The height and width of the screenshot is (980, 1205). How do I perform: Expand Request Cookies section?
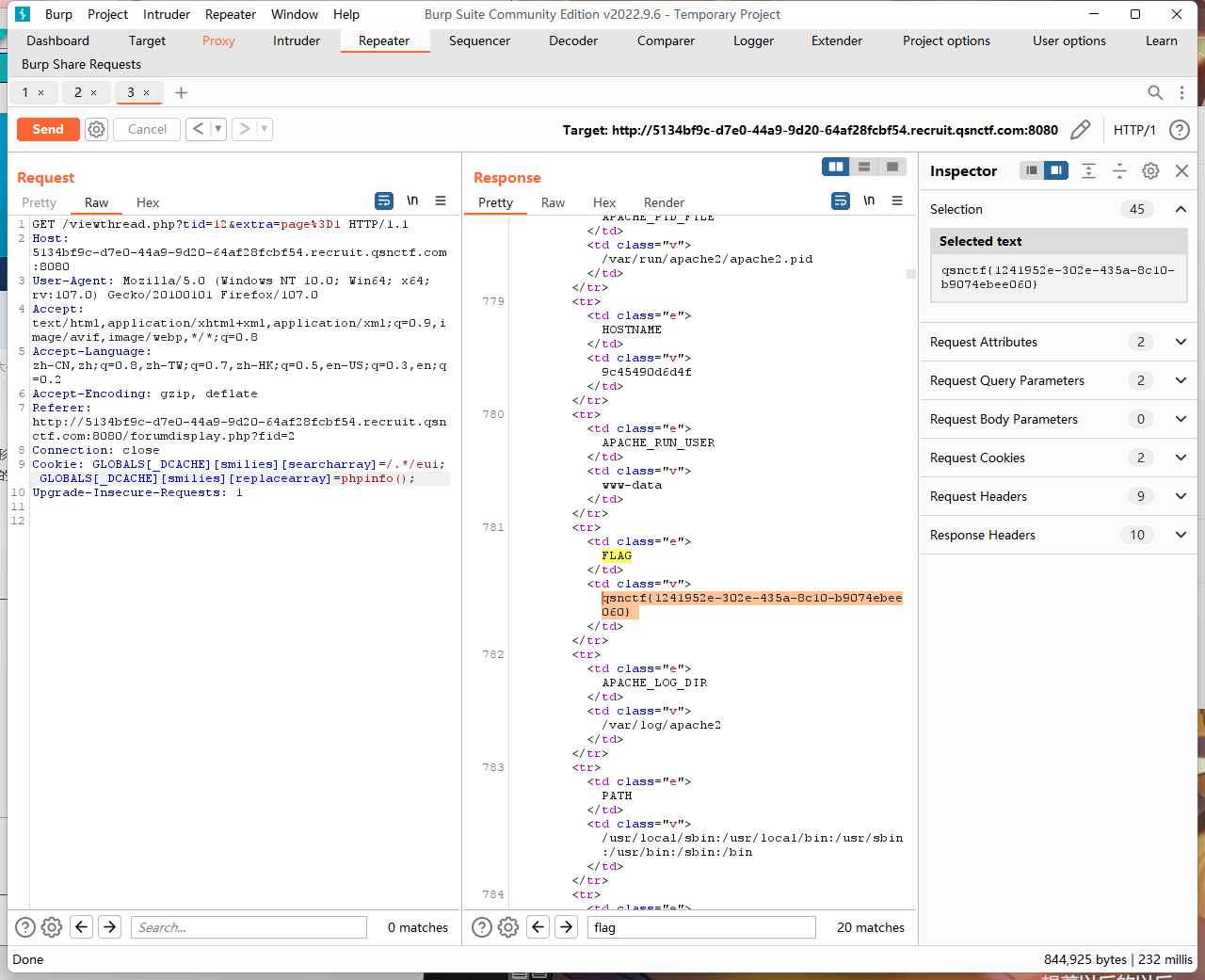[1181, 458]
